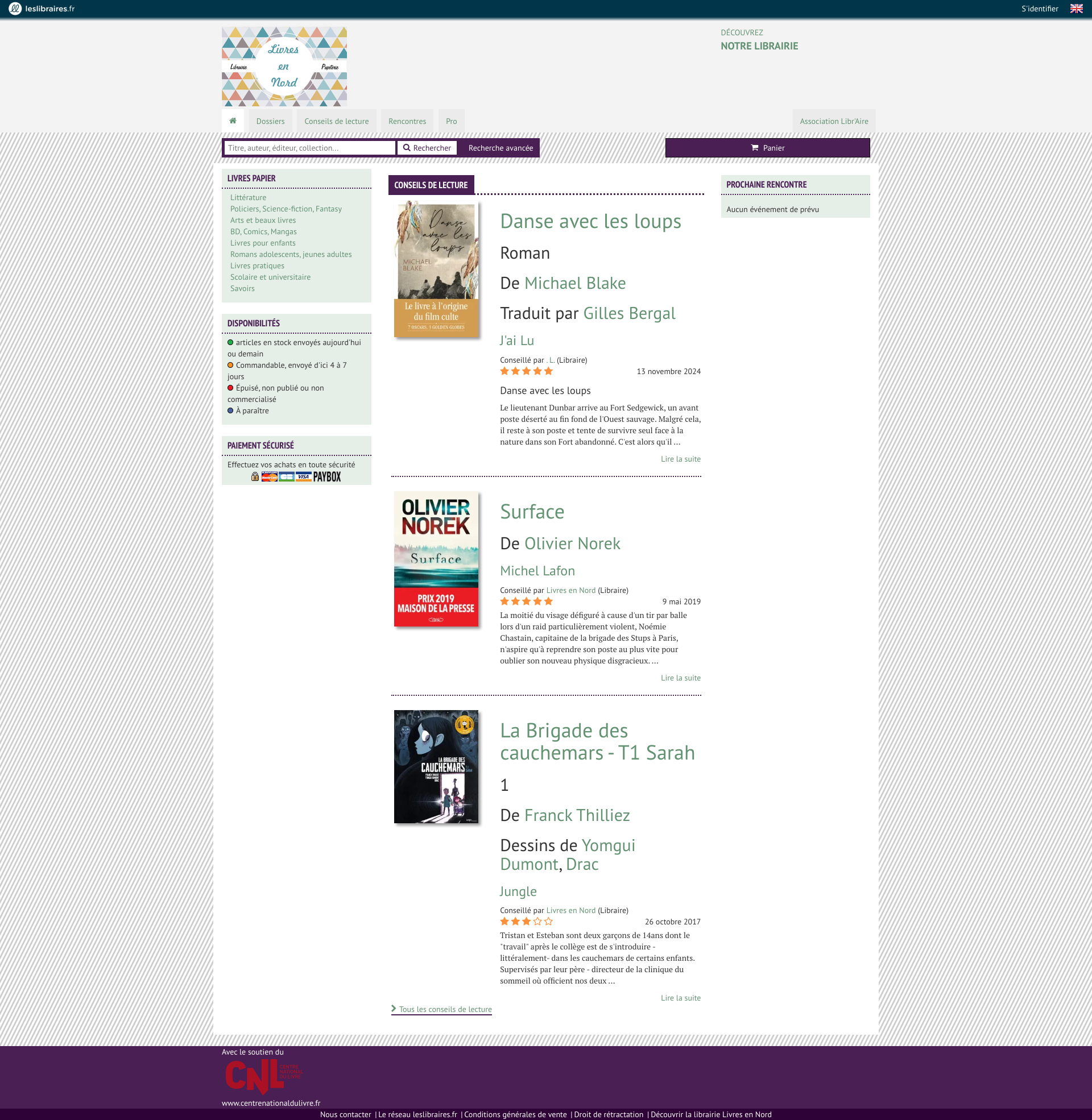Viewport: 1092px width, 1120px height.
Task: Switch language via UK flag icon
Action: 1076,9
